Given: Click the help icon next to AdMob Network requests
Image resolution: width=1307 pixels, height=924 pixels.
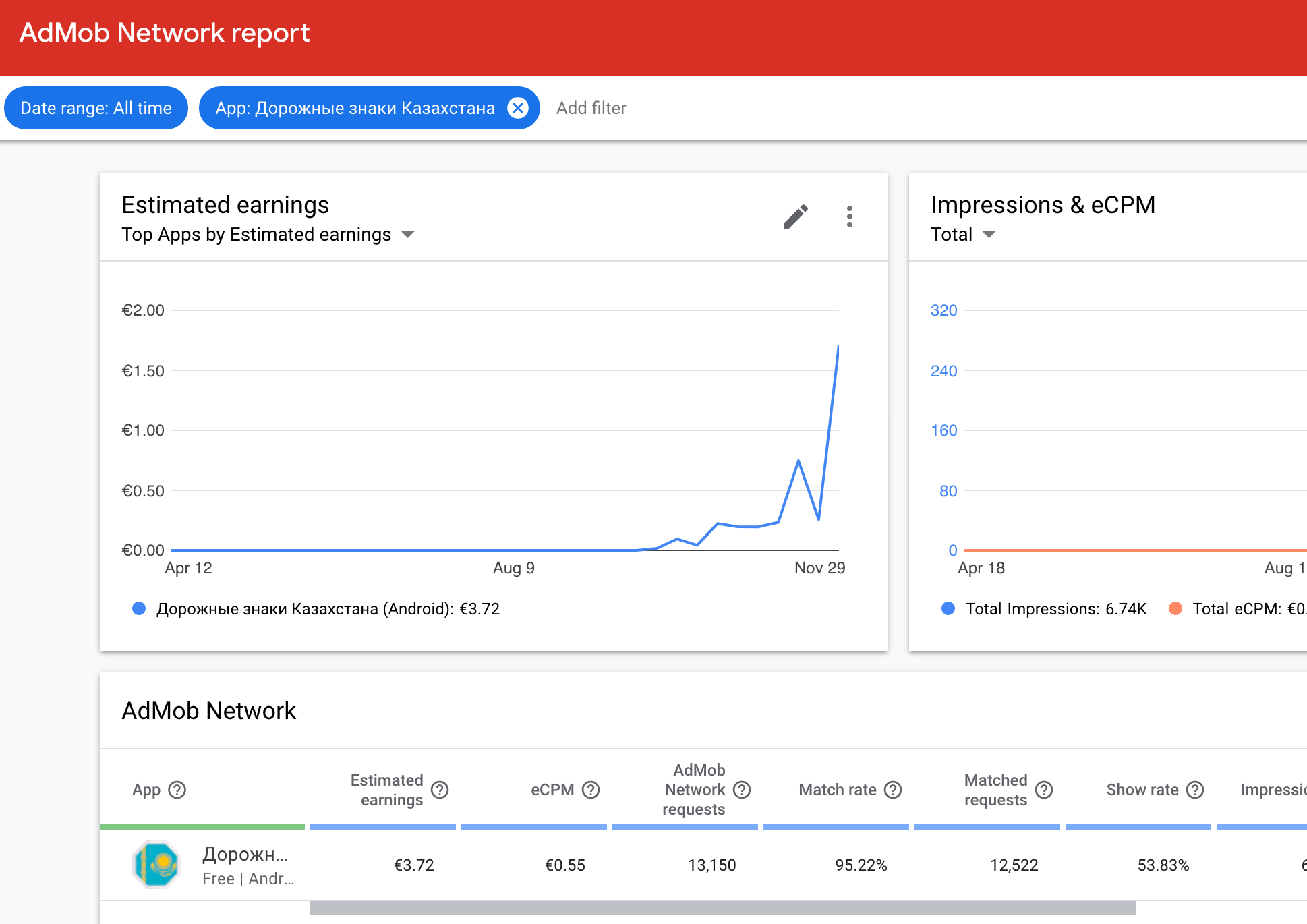Looking at the screenshot, I should pyautogui.click(x=742, y=790).
